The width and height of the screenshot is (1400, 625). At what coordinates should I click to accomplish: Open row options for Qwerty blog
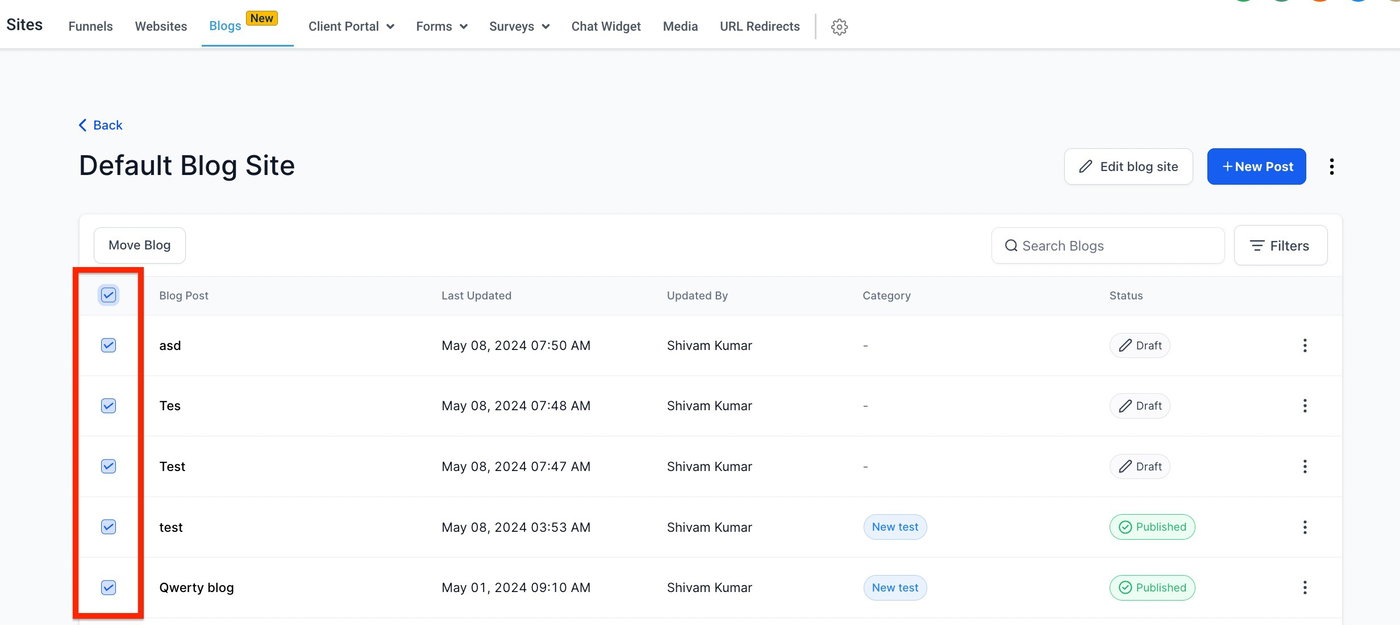point(1305,588)
